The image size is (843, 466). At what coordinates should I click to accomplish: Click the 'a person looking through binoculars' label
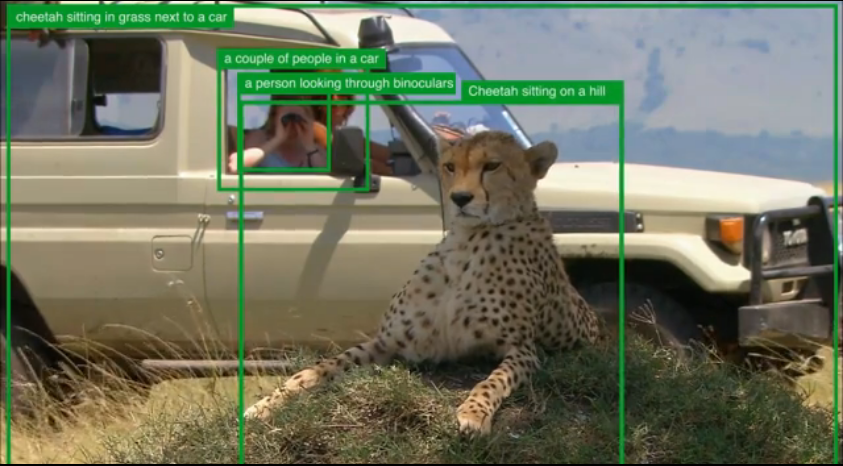[x=348, y=83]
